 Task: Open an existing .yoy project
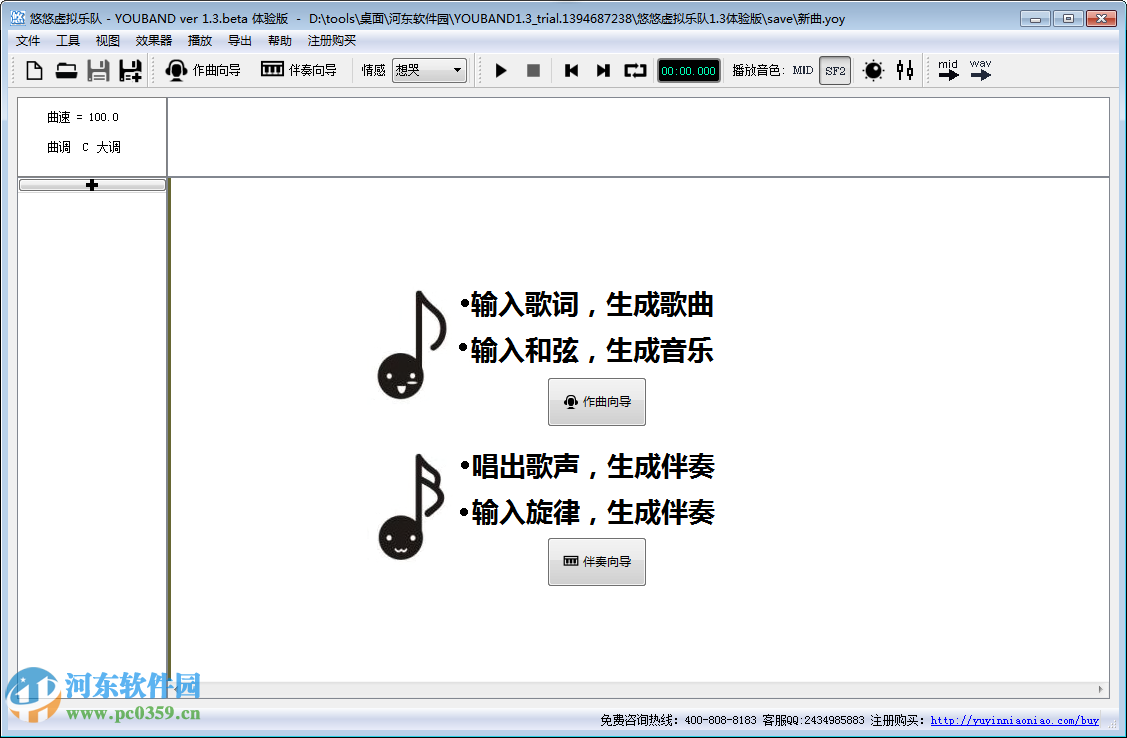(65, 70)
